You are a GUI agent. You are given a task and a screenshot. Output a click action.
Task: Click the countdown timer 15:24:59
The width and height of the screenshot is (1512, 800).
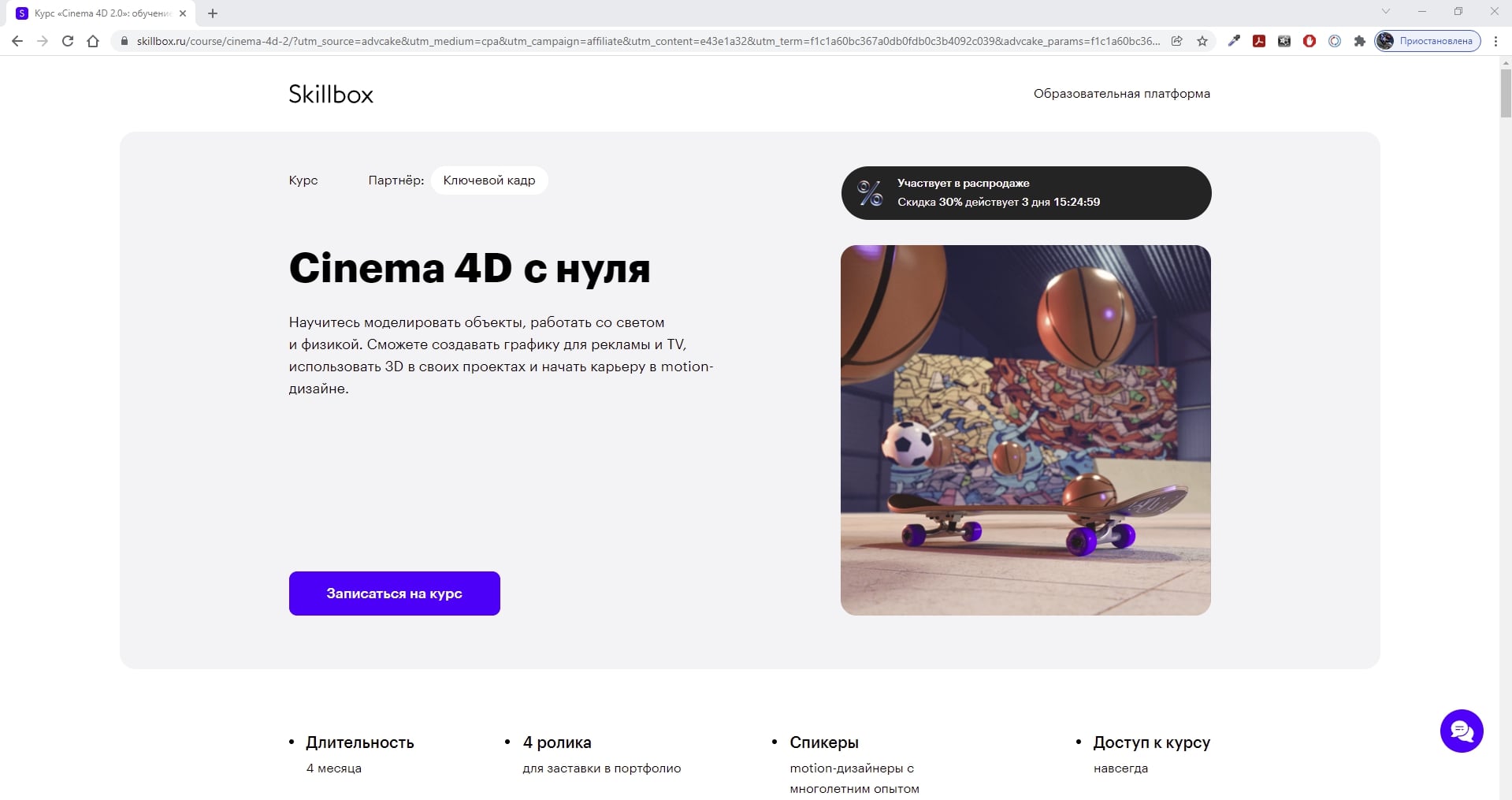[x=1077, y=203]
